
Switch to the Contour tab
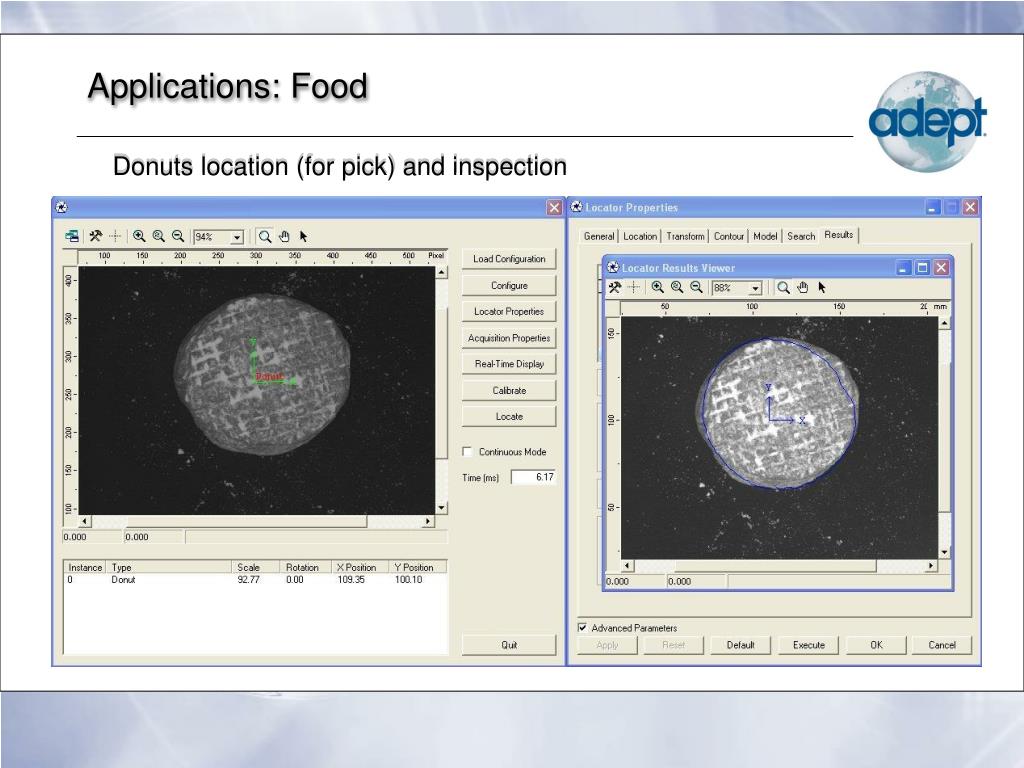coord(729,236)
